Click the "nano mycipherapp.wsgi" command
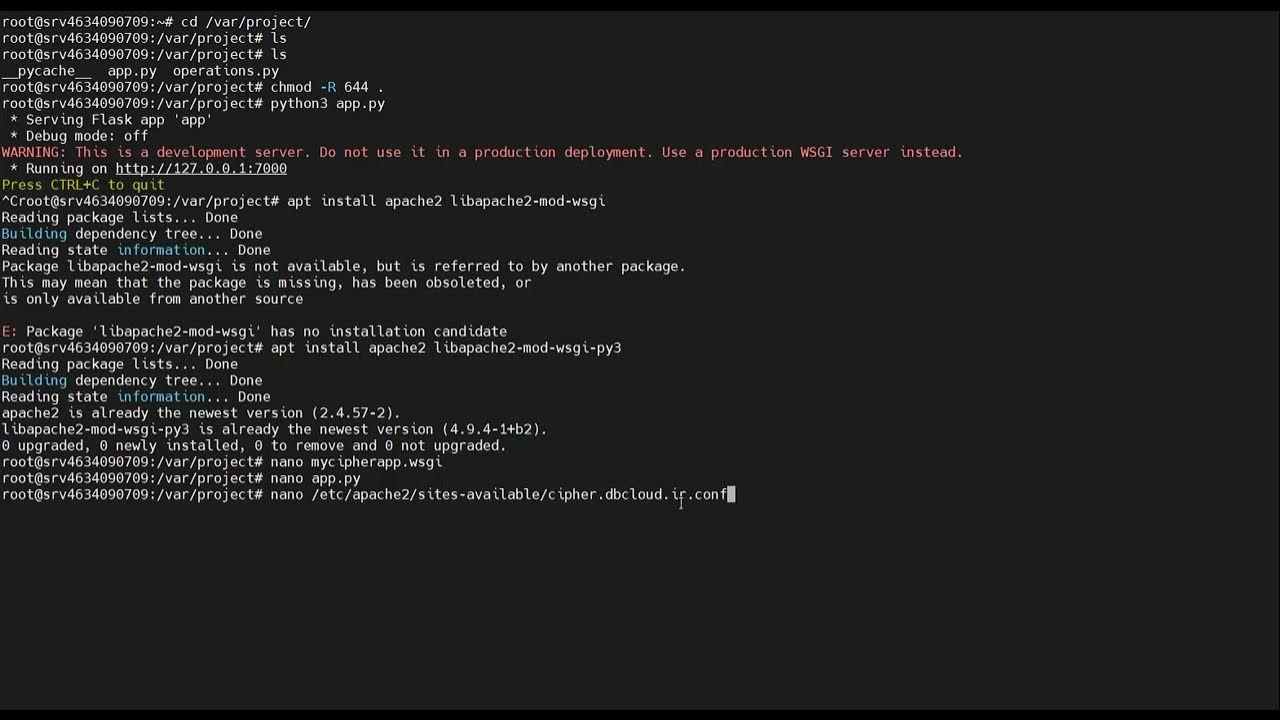Image resolution: width=1280 pixels, height=720 pixels. tap(356, 462)
